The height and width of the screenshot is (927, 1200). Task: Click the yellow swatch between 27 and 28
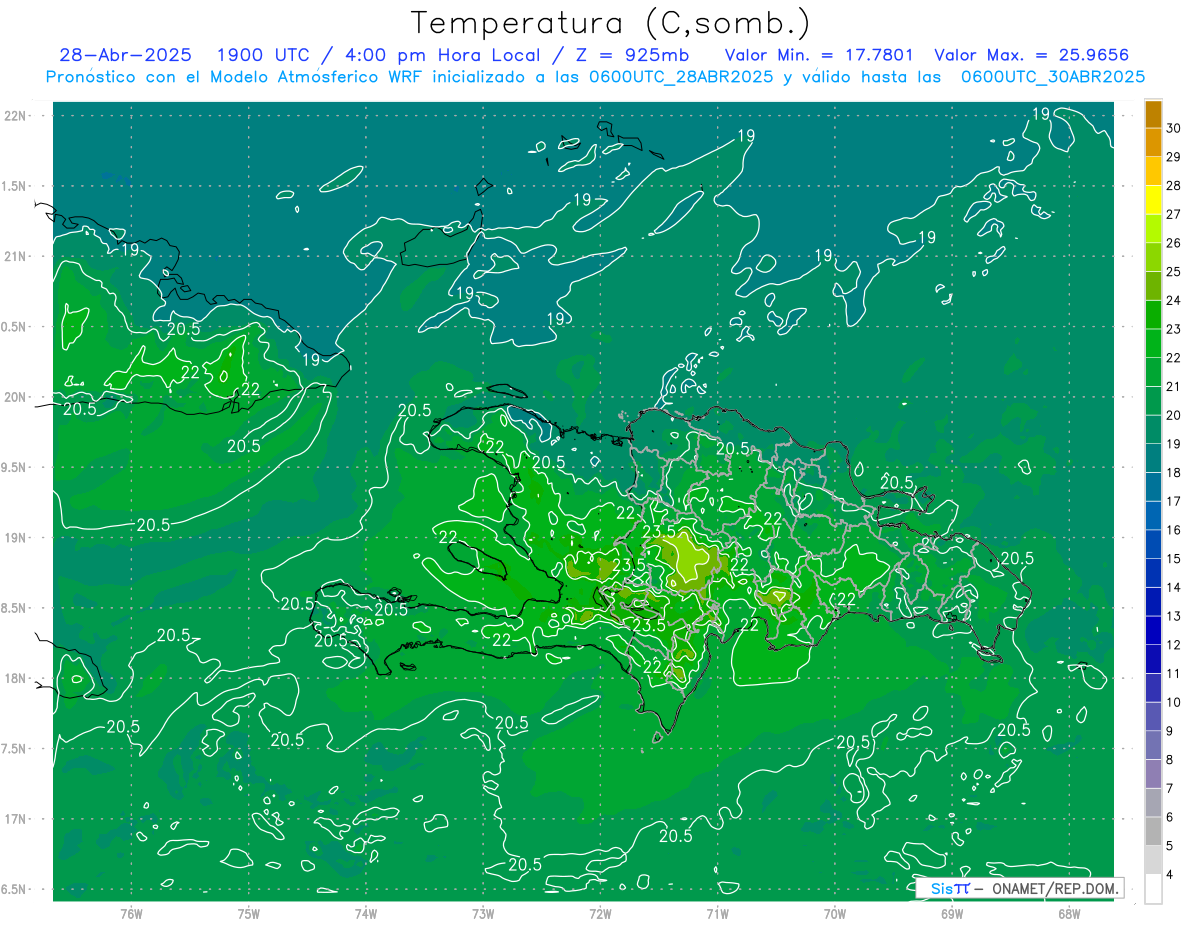(1153, 200)
